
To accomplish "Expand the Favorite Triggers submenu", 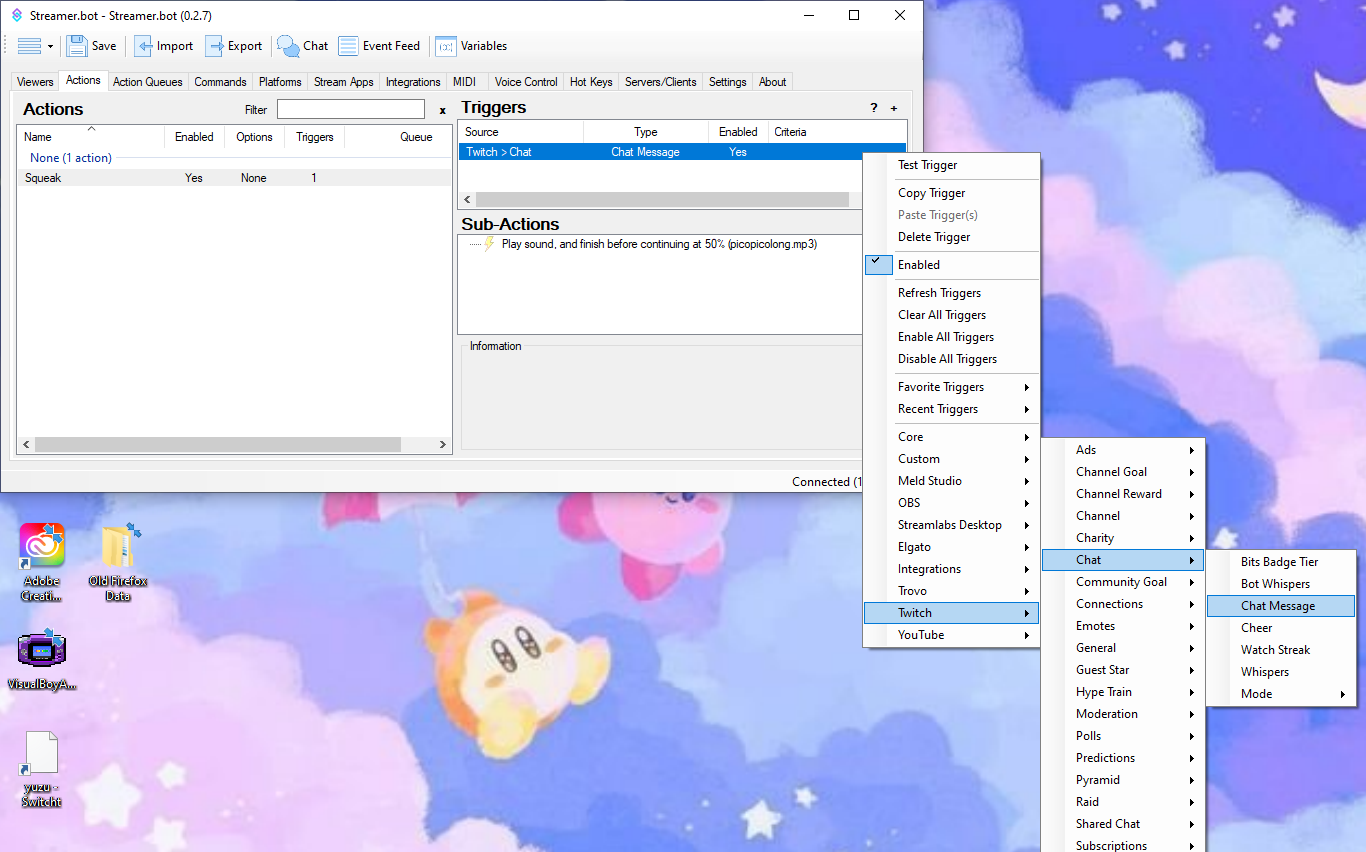I will [952, 387].
